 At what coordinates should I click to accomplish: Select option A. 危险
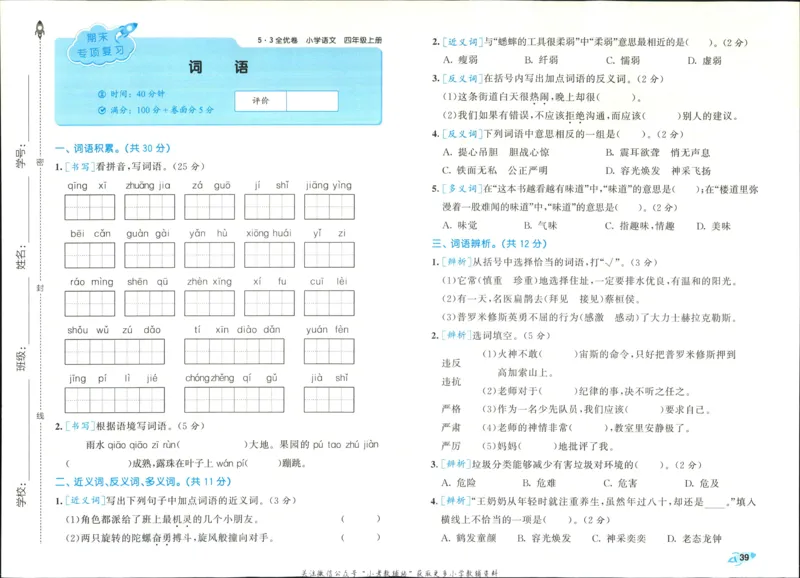459,483
